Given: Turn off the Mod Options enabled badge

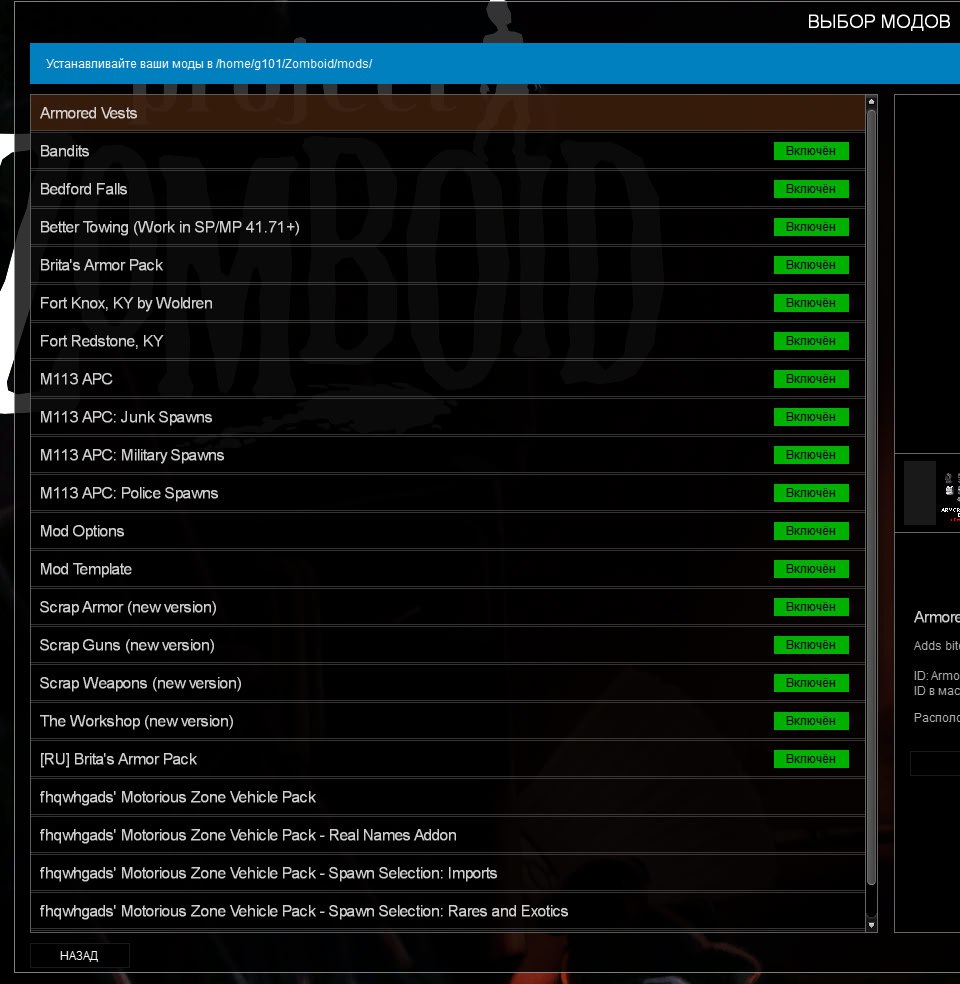Looking at the screenshot, I should 811,531.
